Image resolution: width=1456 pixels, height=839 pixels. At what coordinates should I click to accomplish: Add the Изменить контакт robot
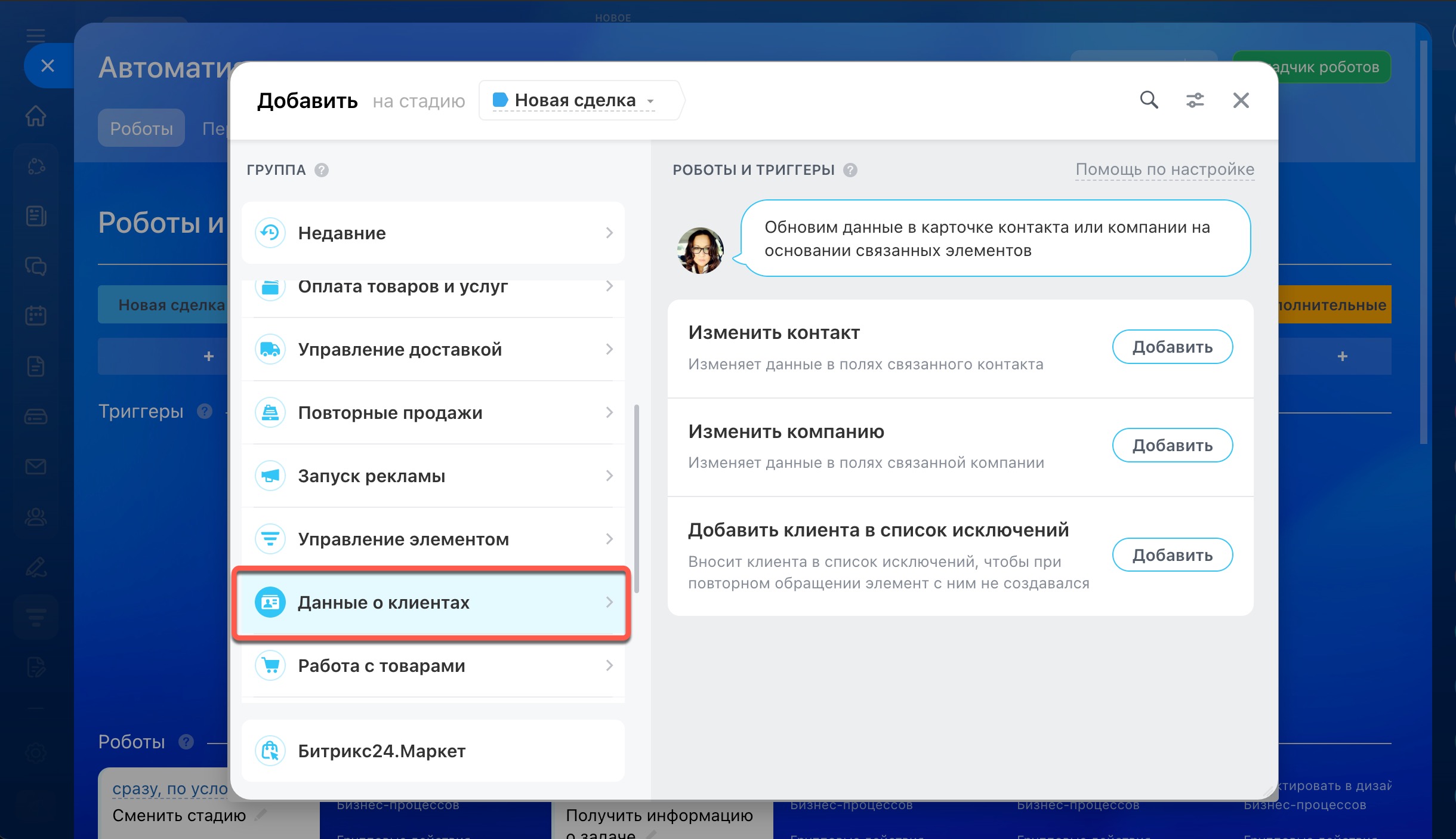coord(1172,347)
